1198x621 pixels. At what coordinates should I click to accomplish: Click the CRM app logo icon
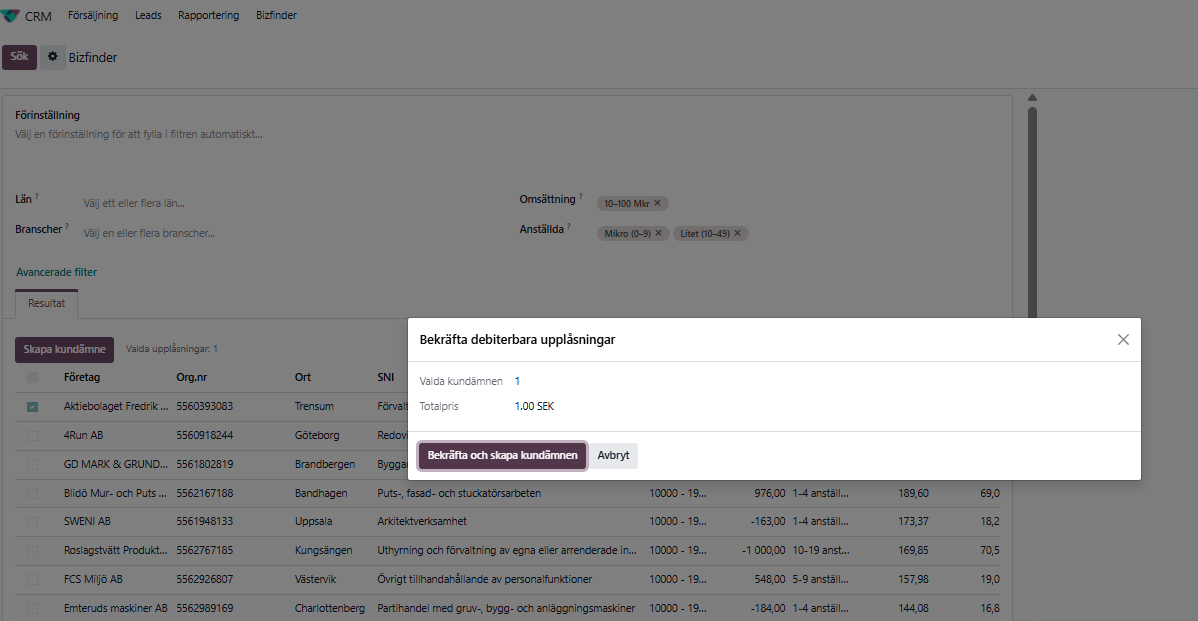[10, 15]
